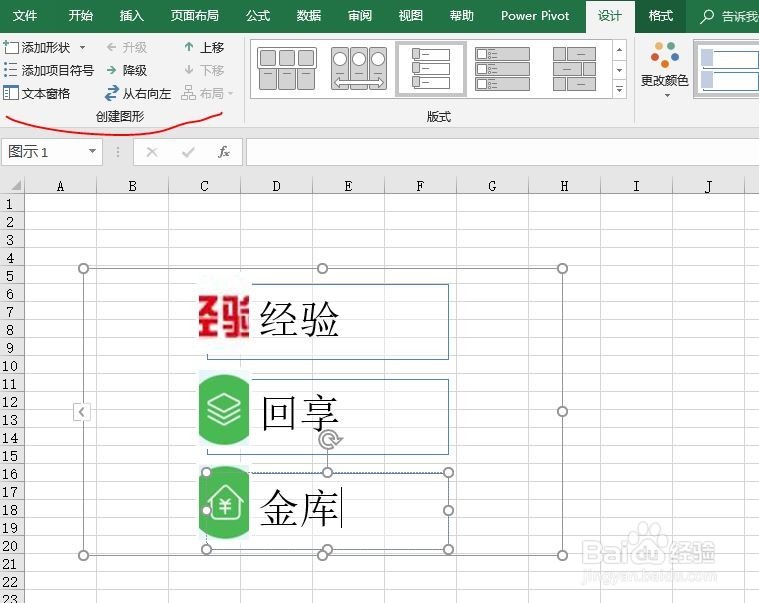Open the 文件 (File) tab
This screenshot has width=759, height=603.
pyautogui.click(x=25, y=16)
